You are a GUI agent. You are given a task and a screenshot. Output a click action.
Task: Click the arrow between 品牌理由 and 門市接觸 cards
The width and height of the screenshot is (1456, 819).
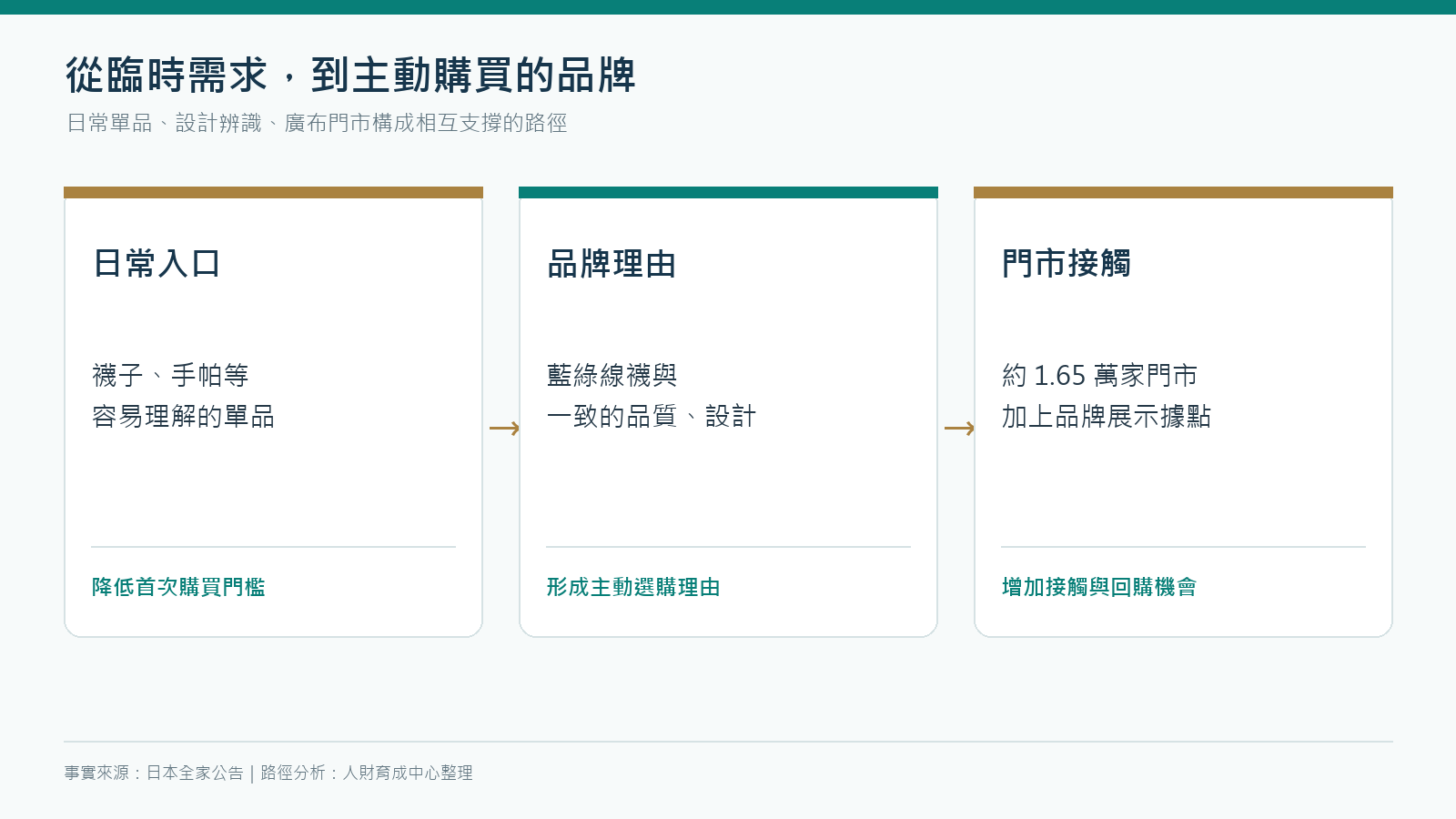(x=959, y=428)
